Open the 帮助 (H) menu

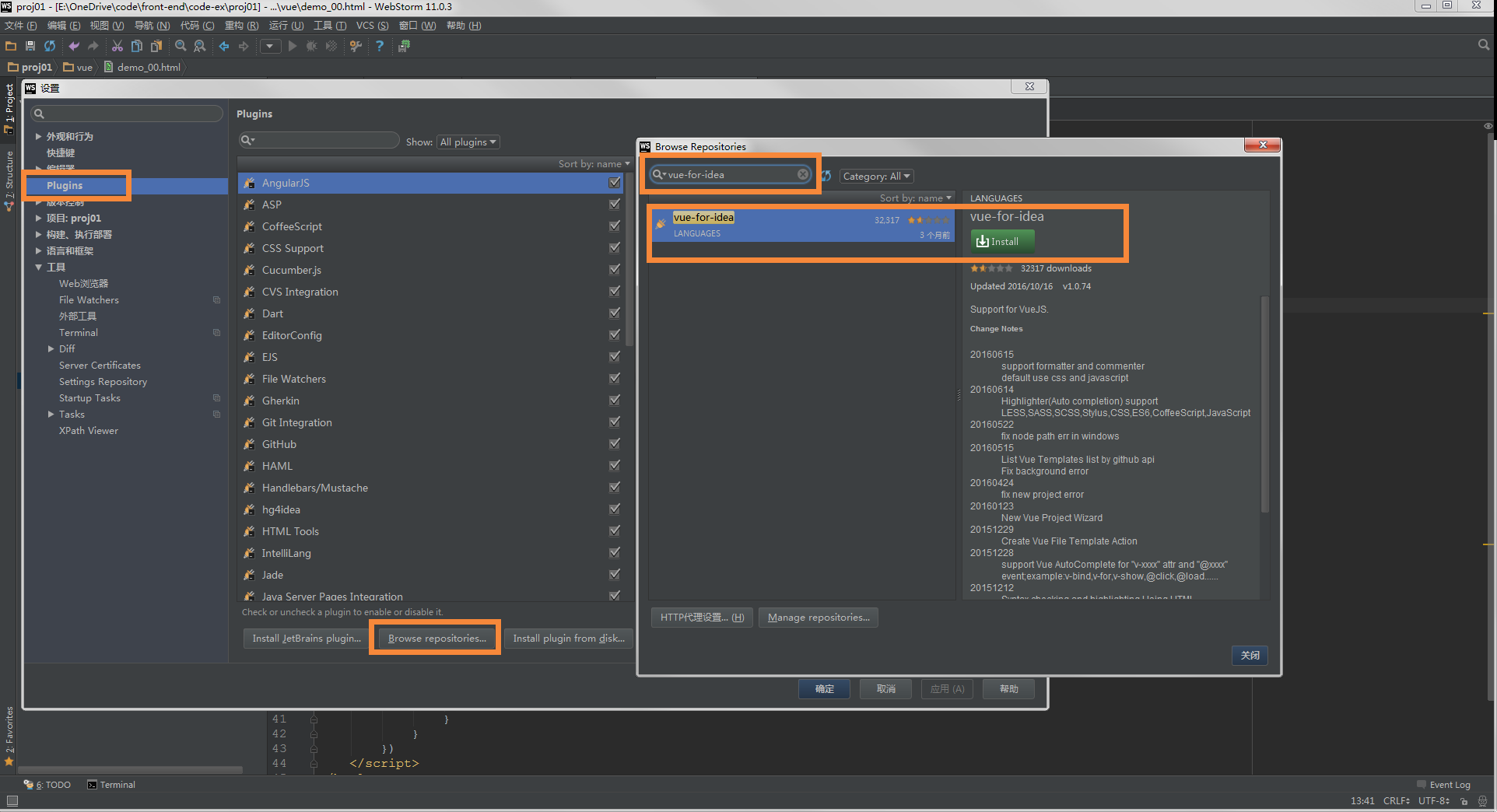(464, 26)
